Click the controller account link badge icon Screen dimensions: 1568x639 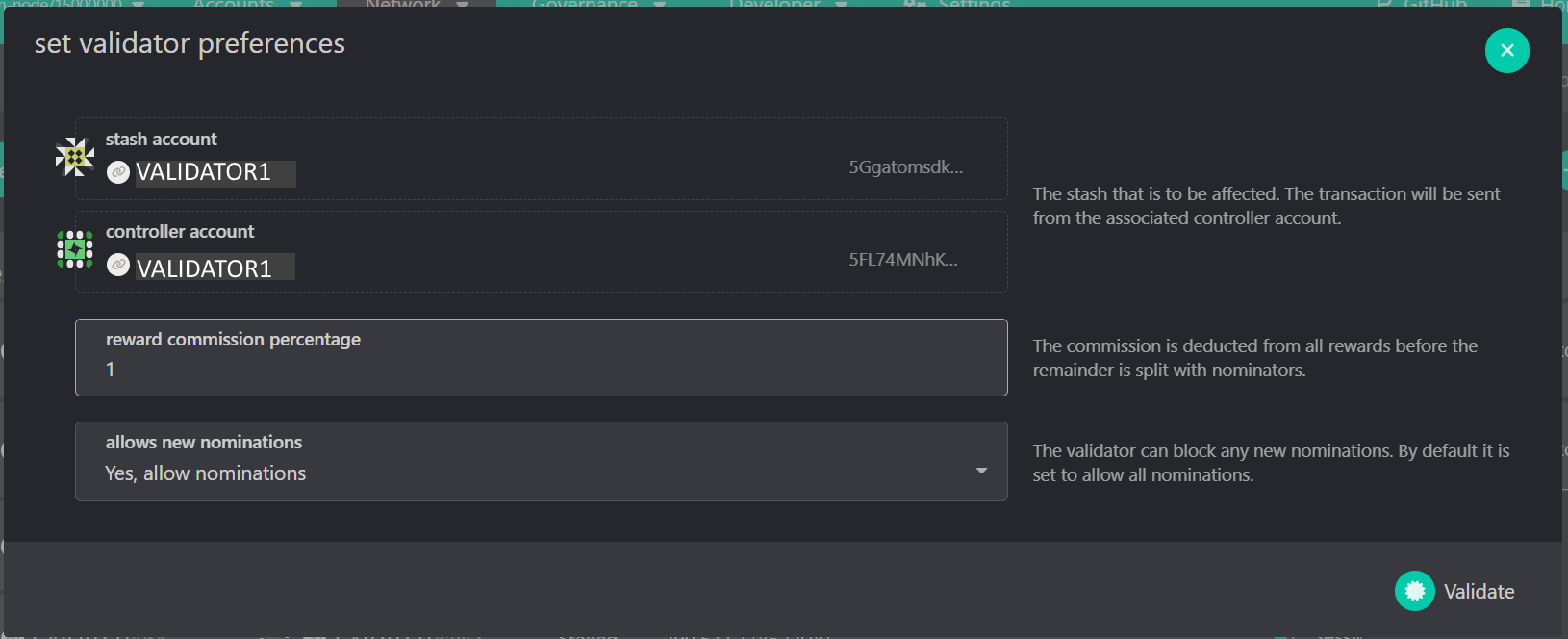[118, 265]
